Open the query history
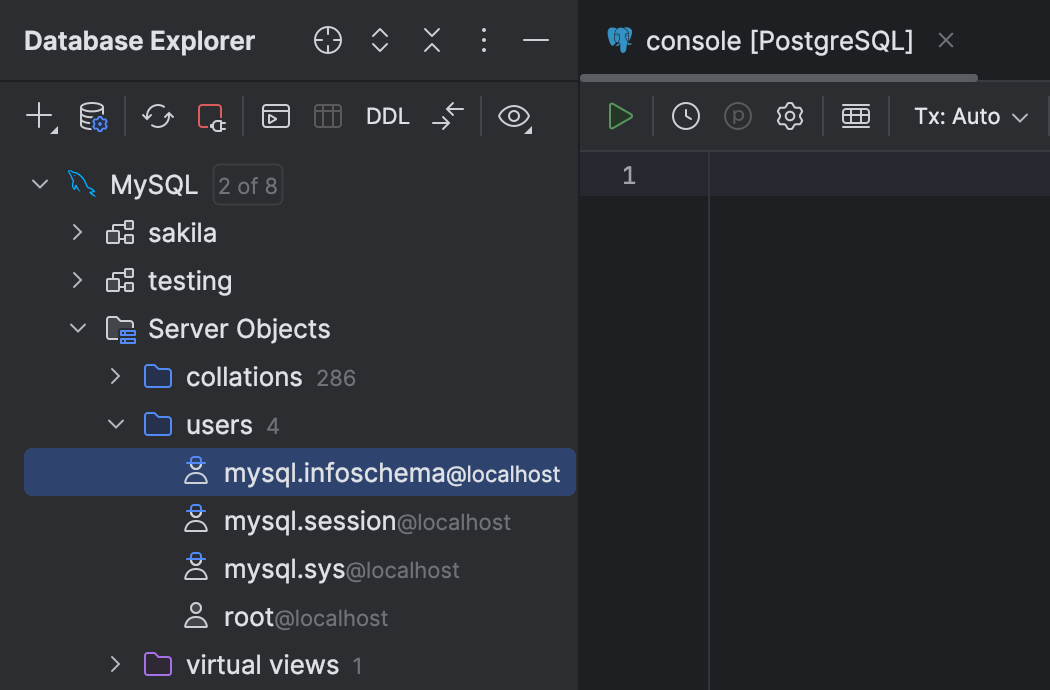Screen dimensions: 1050x690 (x=686, y=116)
